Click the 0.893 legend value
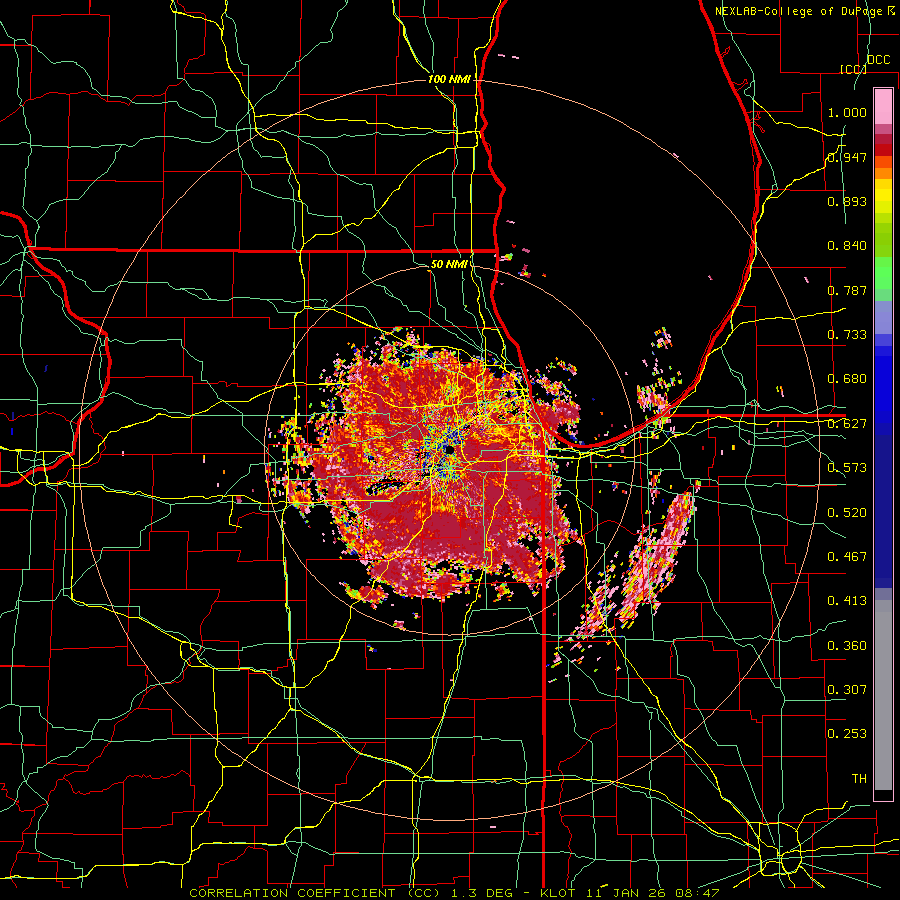Image resolution: width=900 pixels, height=900 pixels. pos(847,201)
